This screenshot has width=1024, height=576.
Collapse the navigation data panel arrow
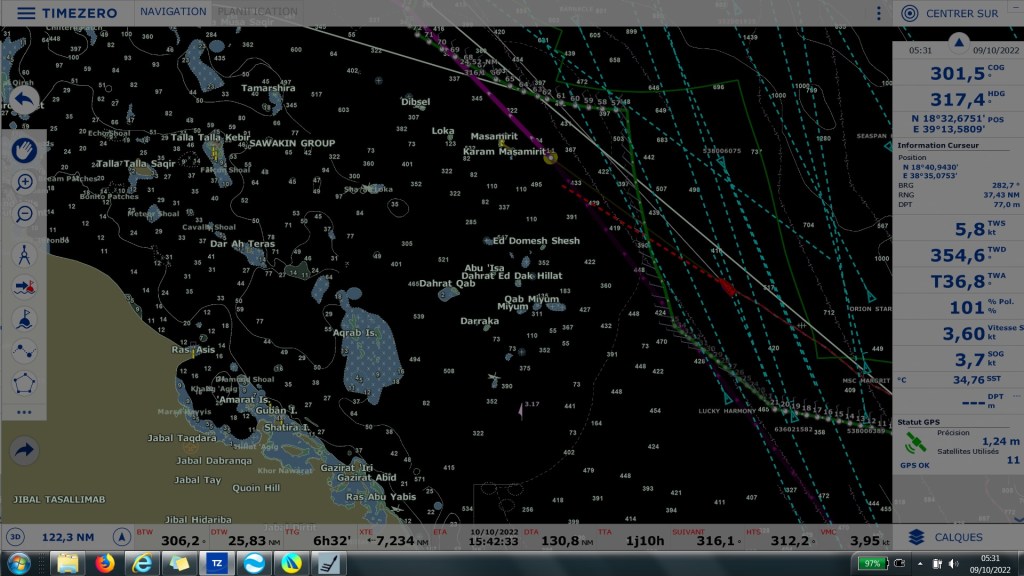(x=958, y=42)
